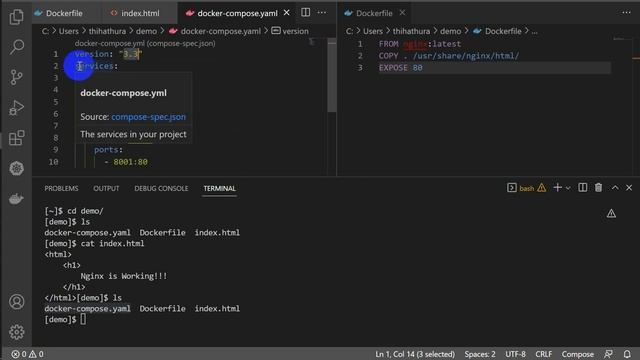Select the Terminal panel tab

(x=220, y=188)
